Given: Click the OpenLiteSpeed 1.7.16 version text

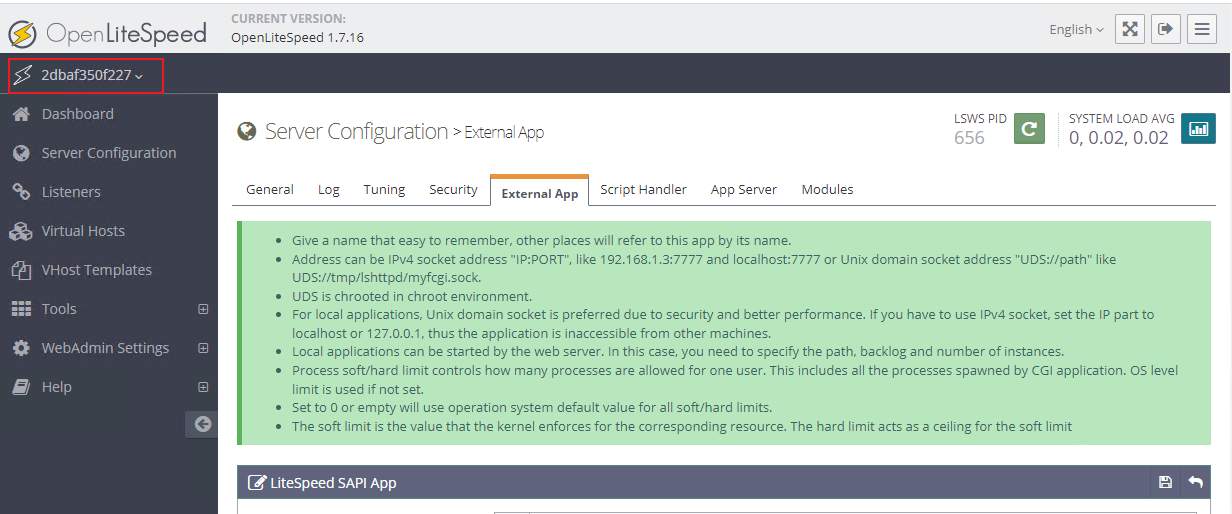Looking at the screenshot, I should 297,37.
